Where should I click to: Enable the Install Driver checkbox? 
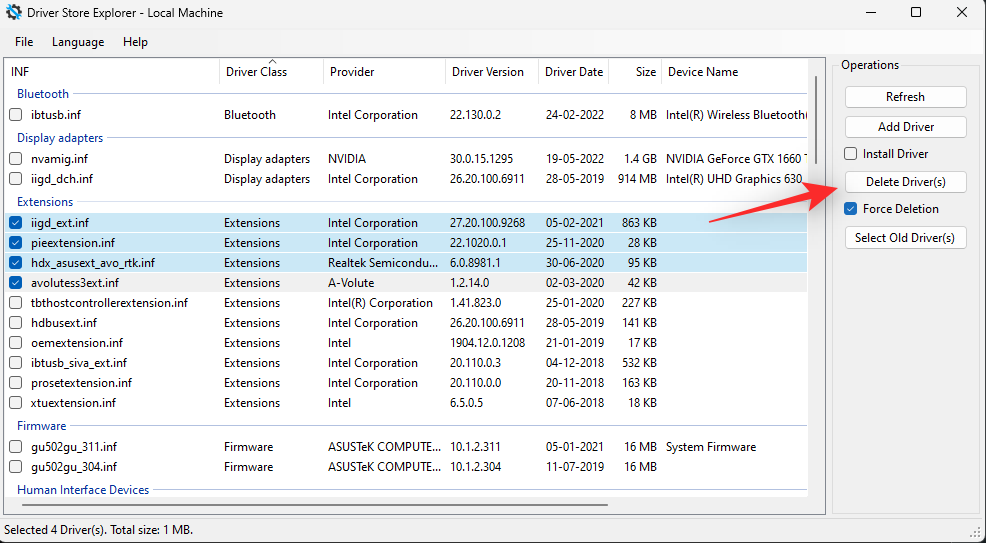click(x=851, y=154)
